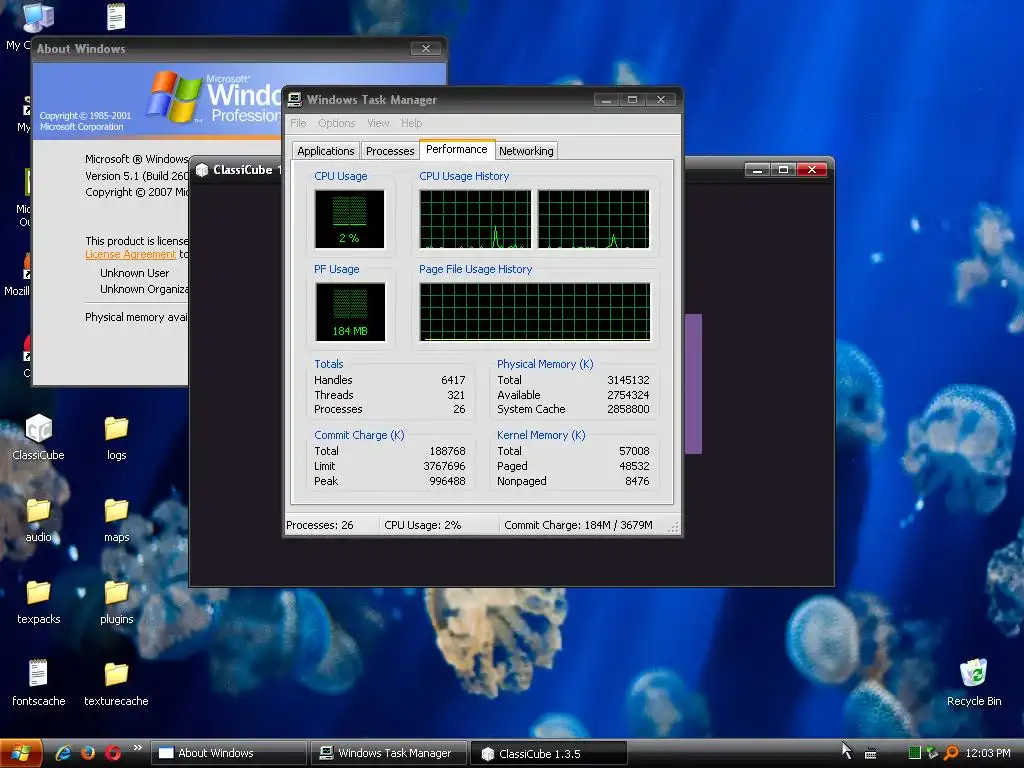Click the Page File Usage History graph
The image size is (1024, 768).
[535, 312]
